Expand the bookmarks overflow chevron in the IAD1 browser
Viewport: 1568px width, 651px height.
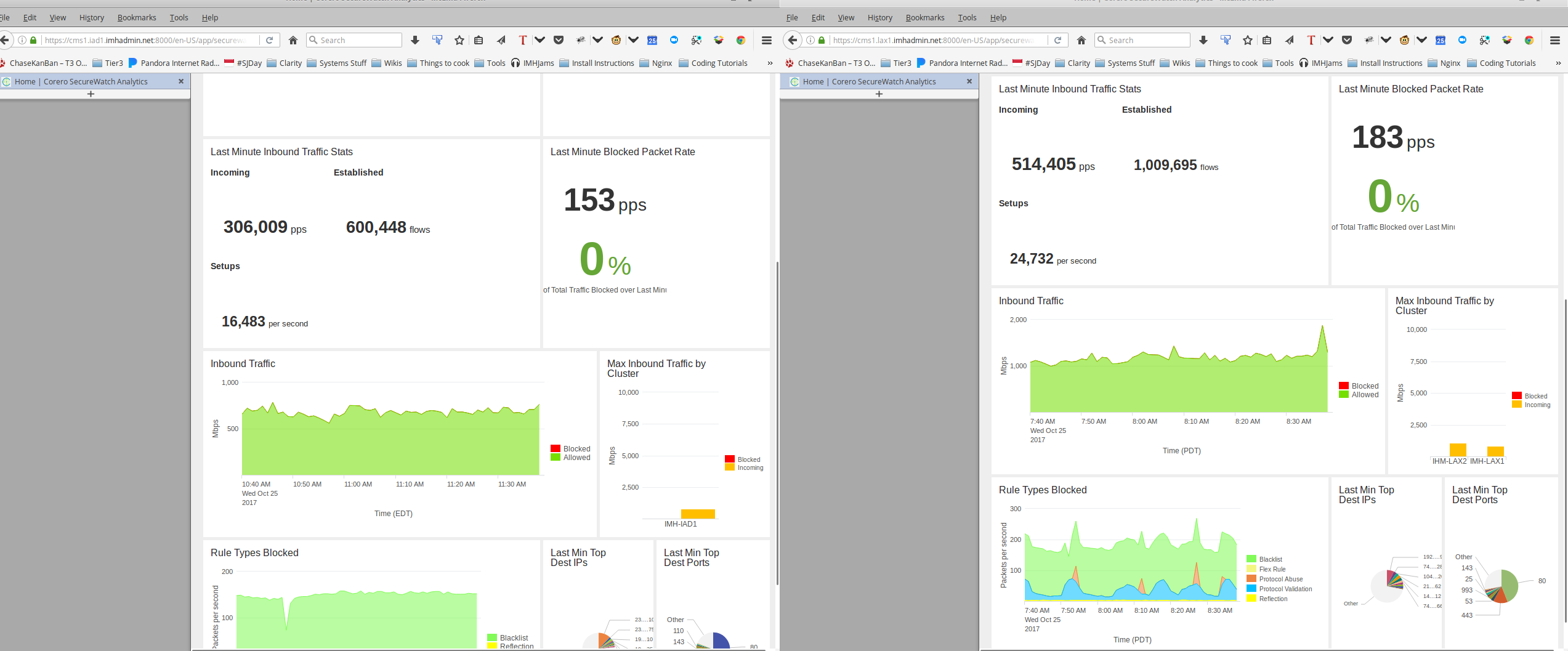[x=769, y=63]
